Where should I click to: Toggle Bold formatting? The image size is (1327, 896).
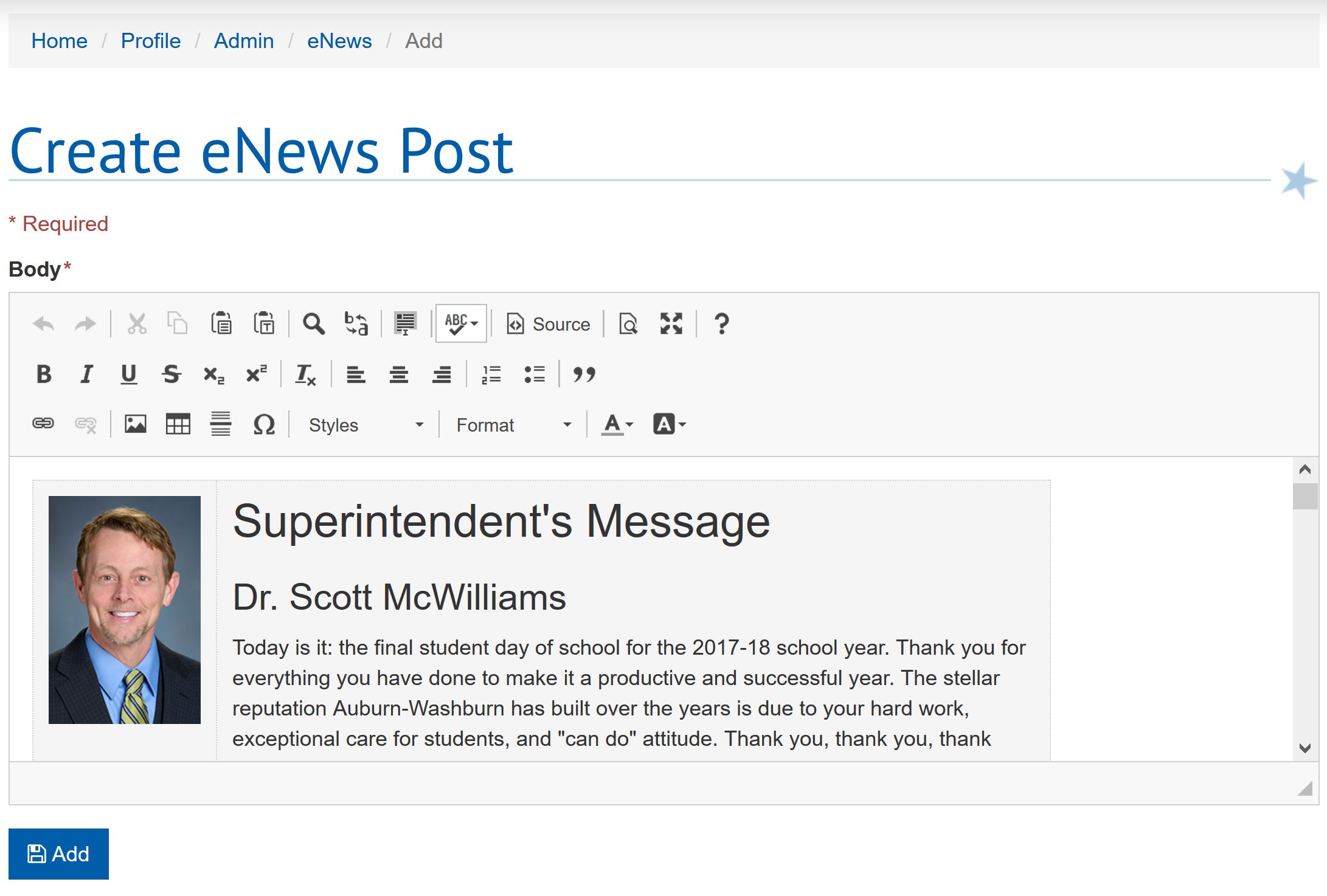(x=44, y=374)
